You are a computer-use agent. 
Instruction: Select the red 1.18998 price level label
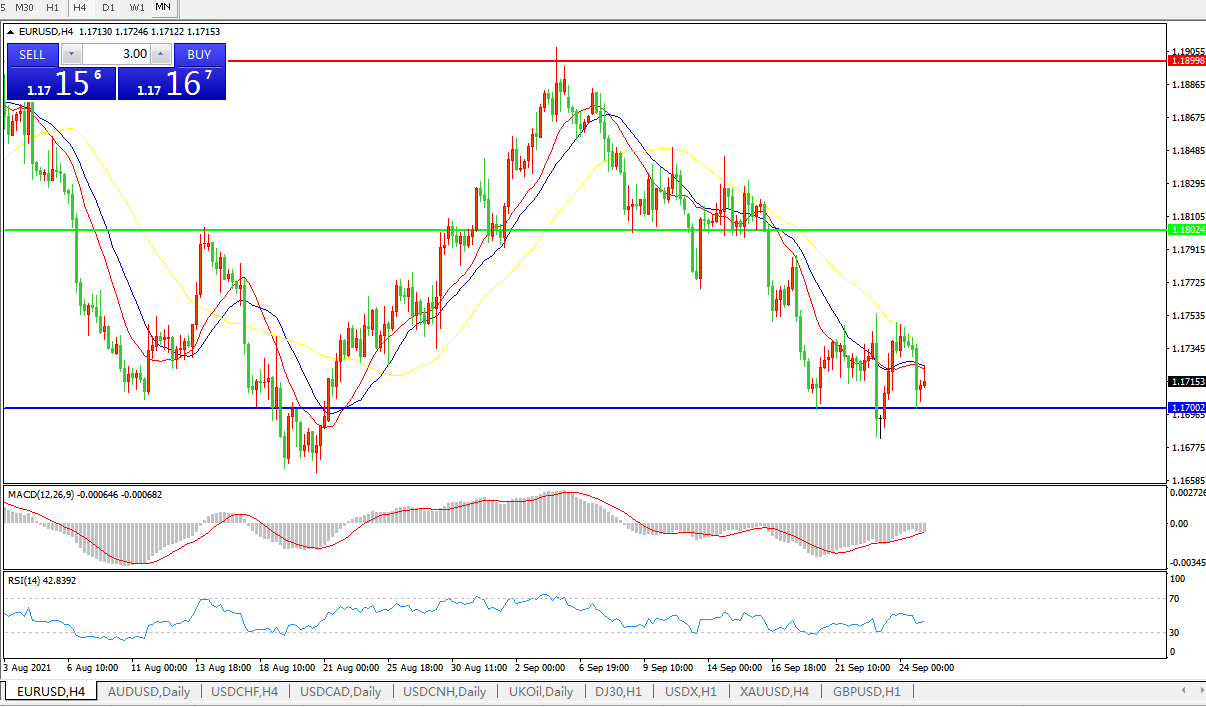(1186, 61)
